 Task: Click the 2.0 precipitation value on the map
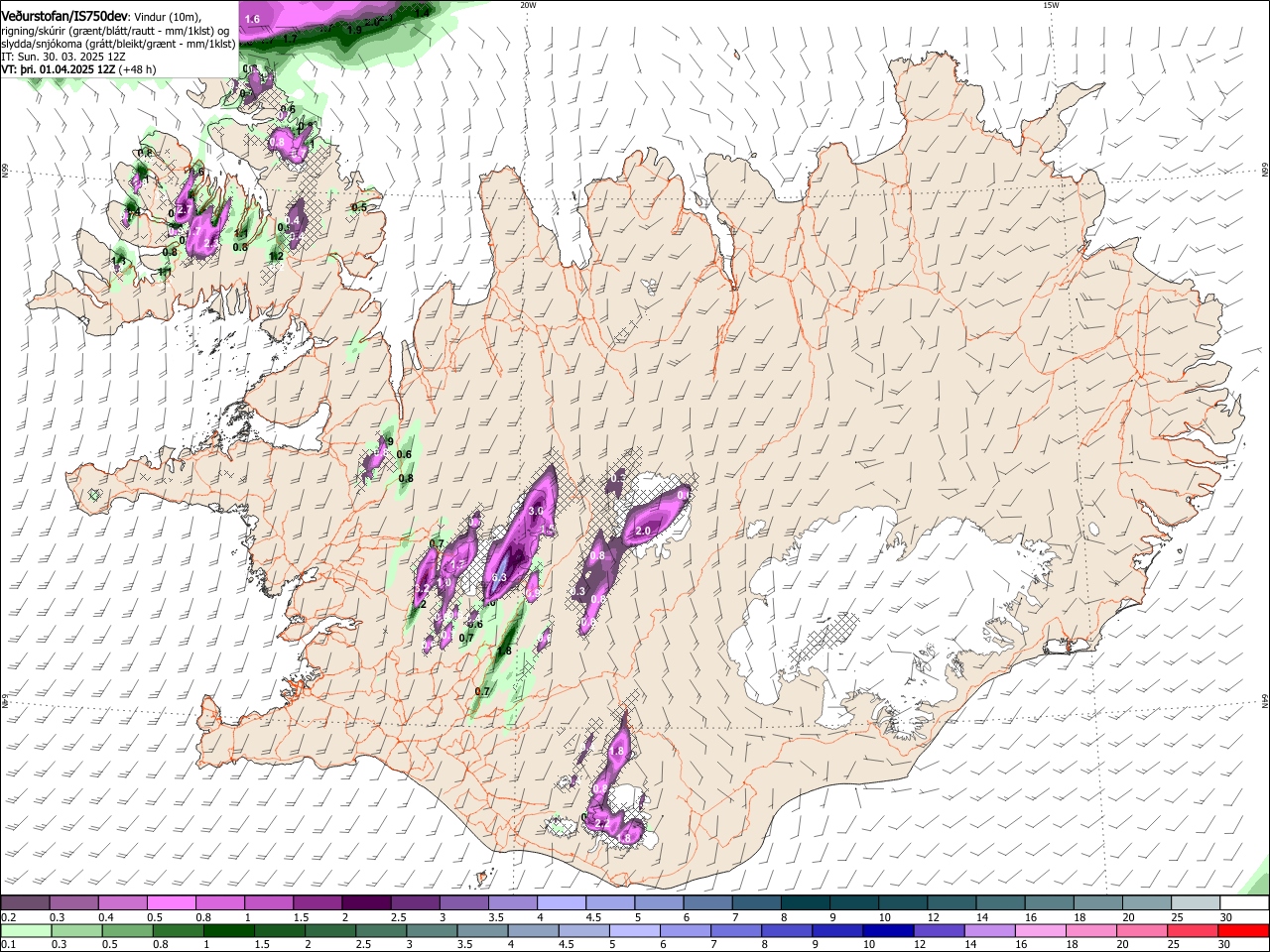click(642, 532)
